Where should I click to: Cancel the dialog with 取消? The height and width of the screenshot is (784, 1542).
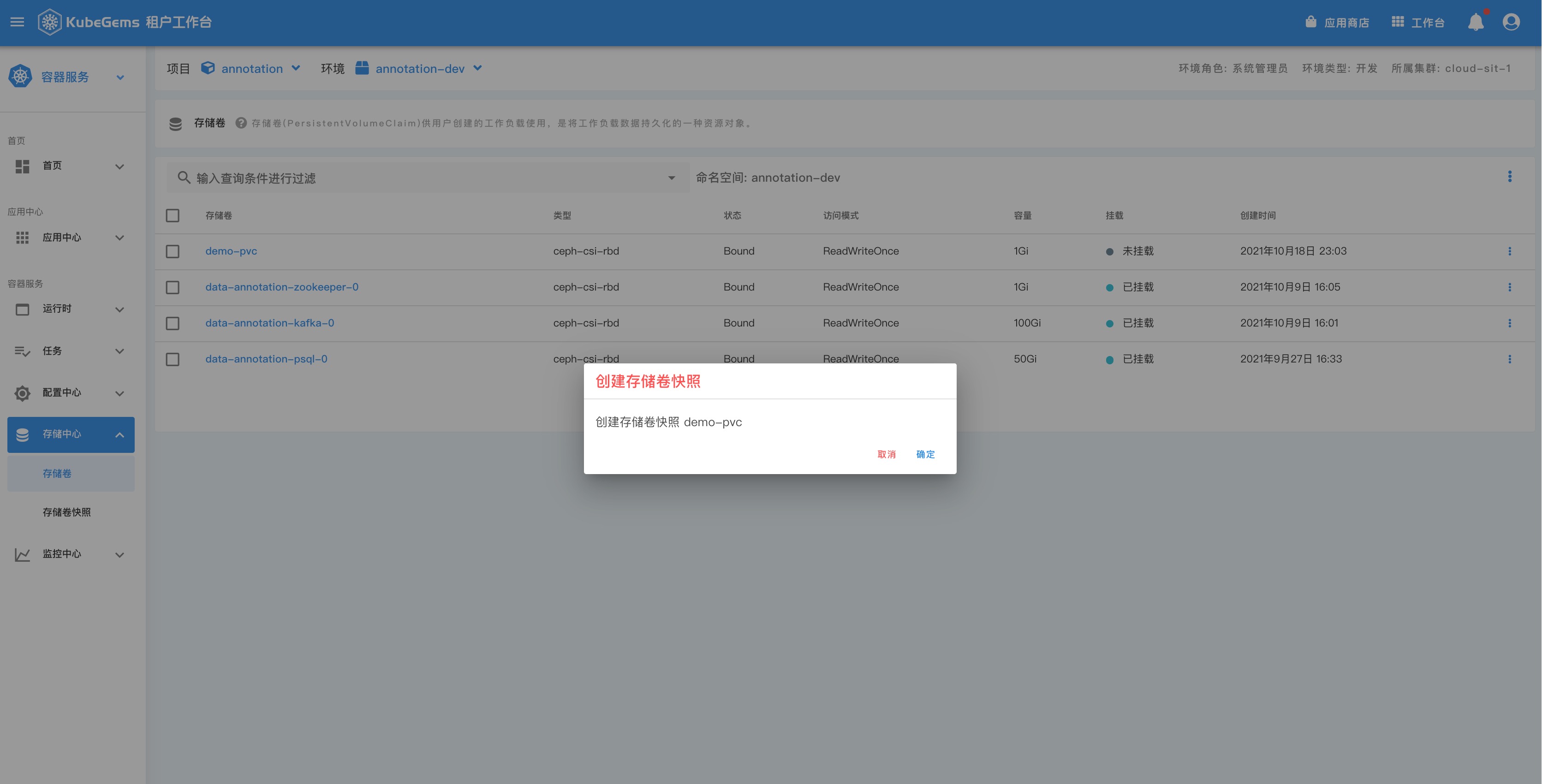(x=886, y=454)
